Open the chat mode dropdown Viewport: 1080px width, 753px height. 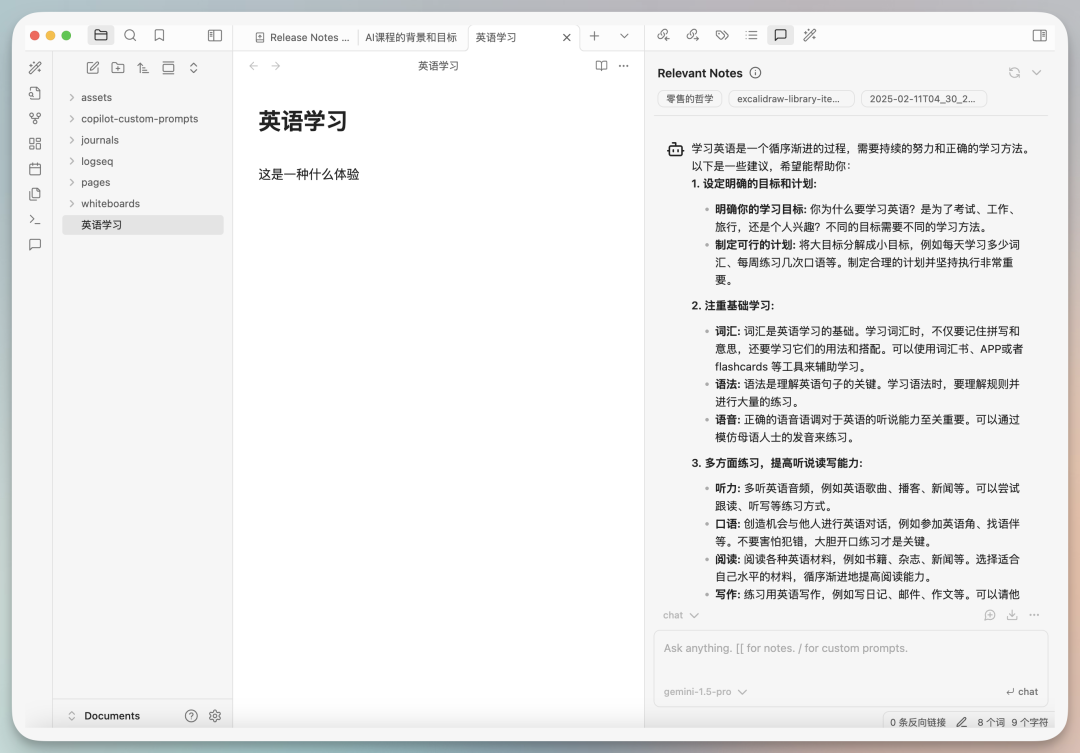click(681, 615)
